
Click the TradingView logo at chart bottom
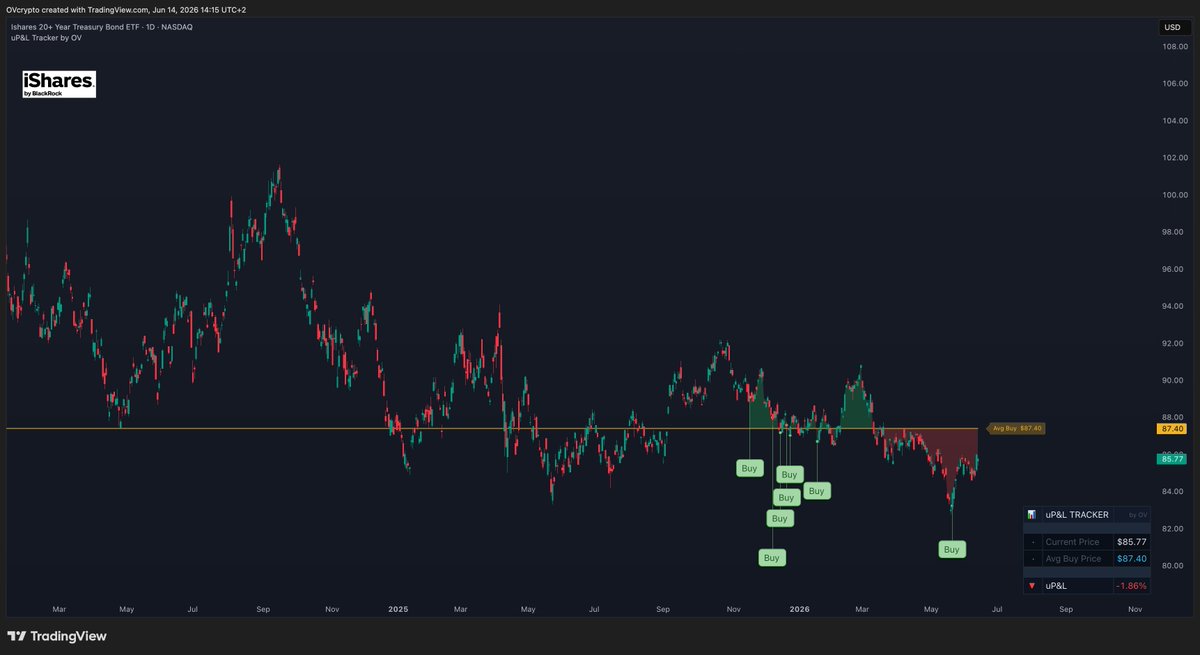click(57, 636)
